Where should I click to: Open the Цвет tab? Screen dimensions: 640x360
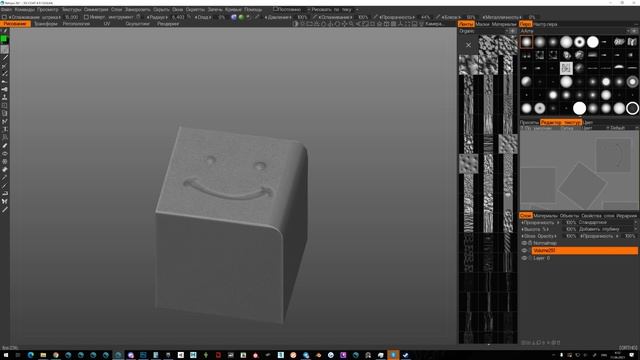[588, 122]
